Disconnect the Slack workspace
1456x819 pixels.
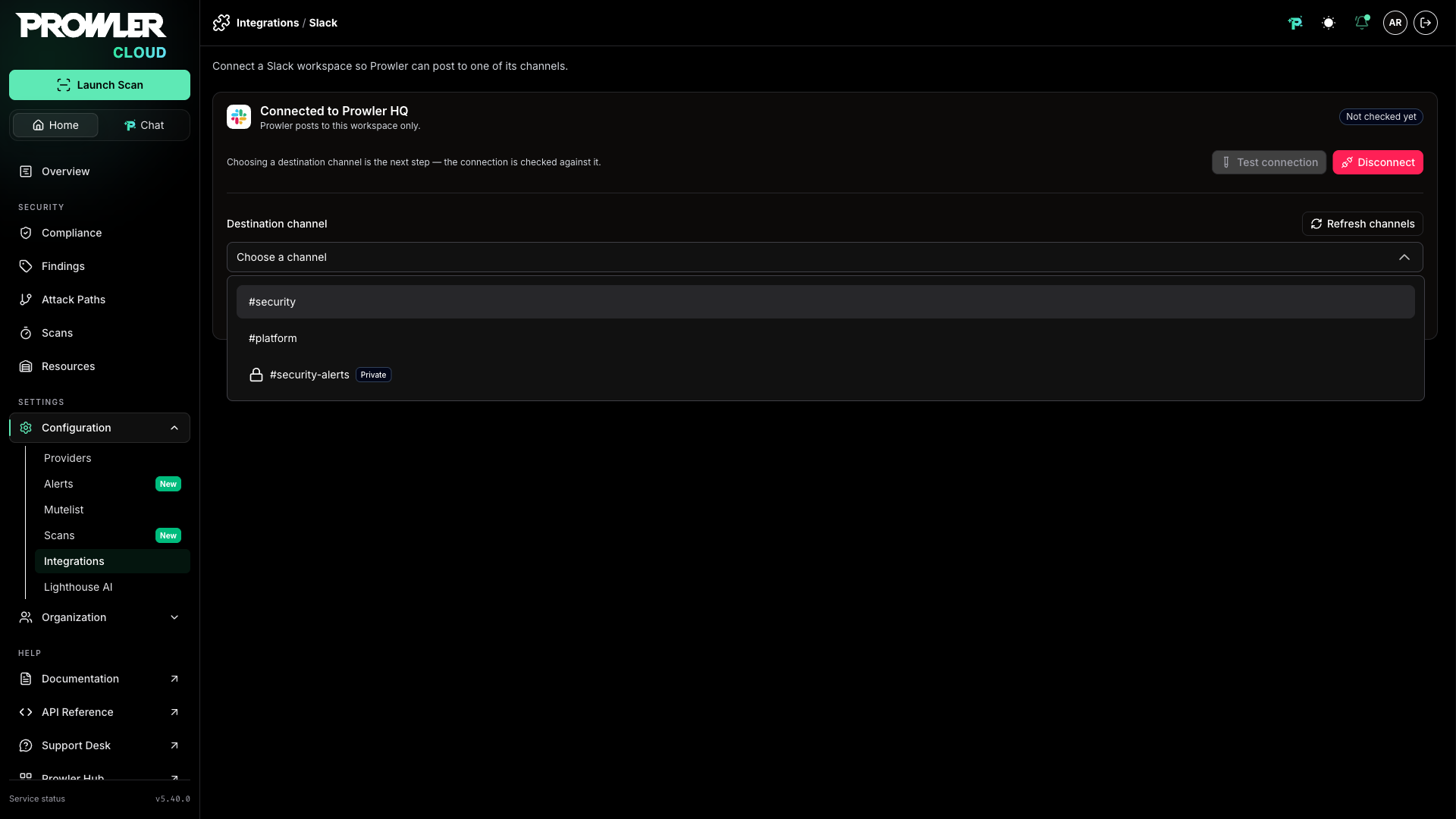point(1377,162)
